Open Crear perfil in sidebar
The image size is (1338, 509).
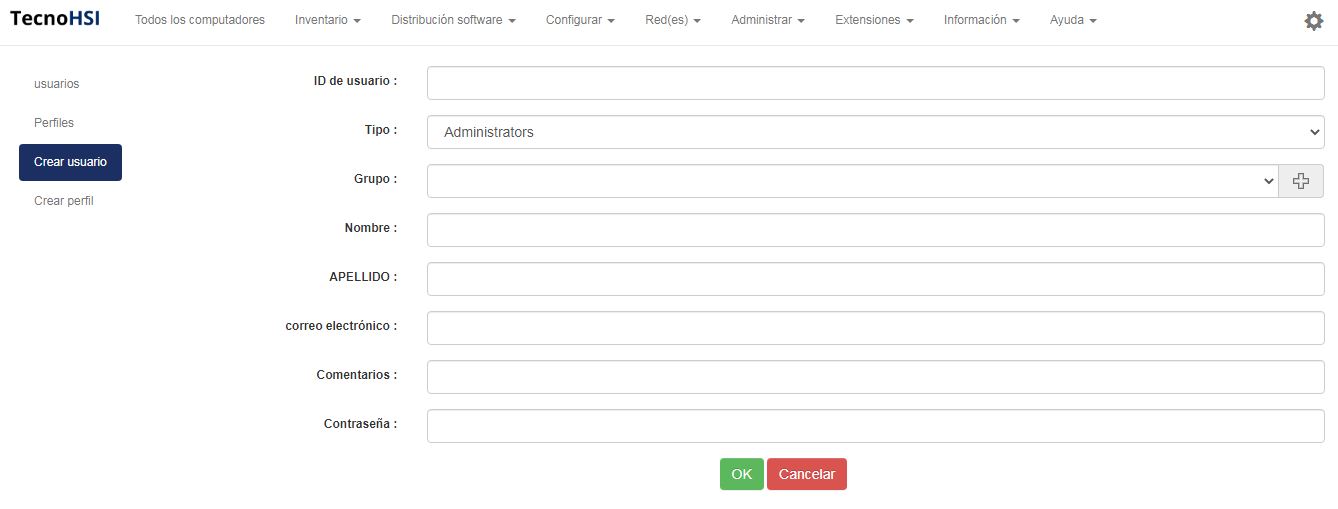64,201
